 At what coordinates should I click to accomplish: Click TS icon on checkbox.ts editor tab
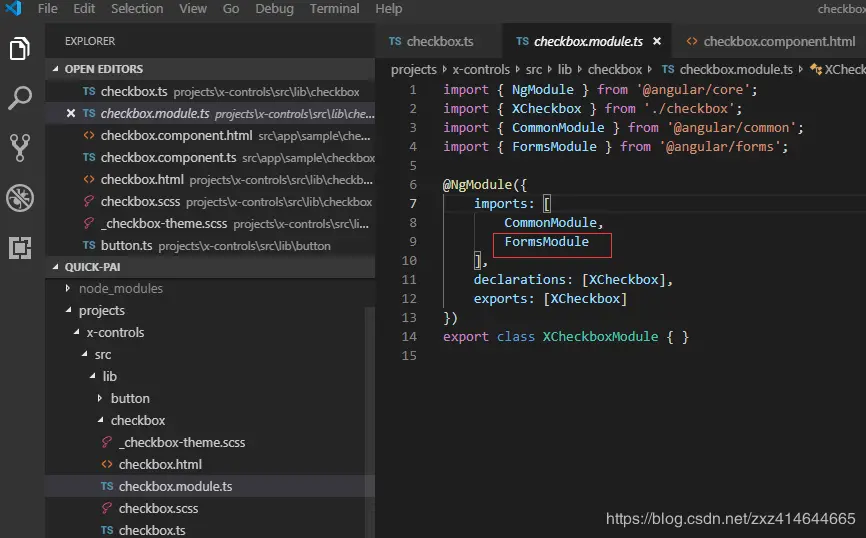click(x=395, y=41)
